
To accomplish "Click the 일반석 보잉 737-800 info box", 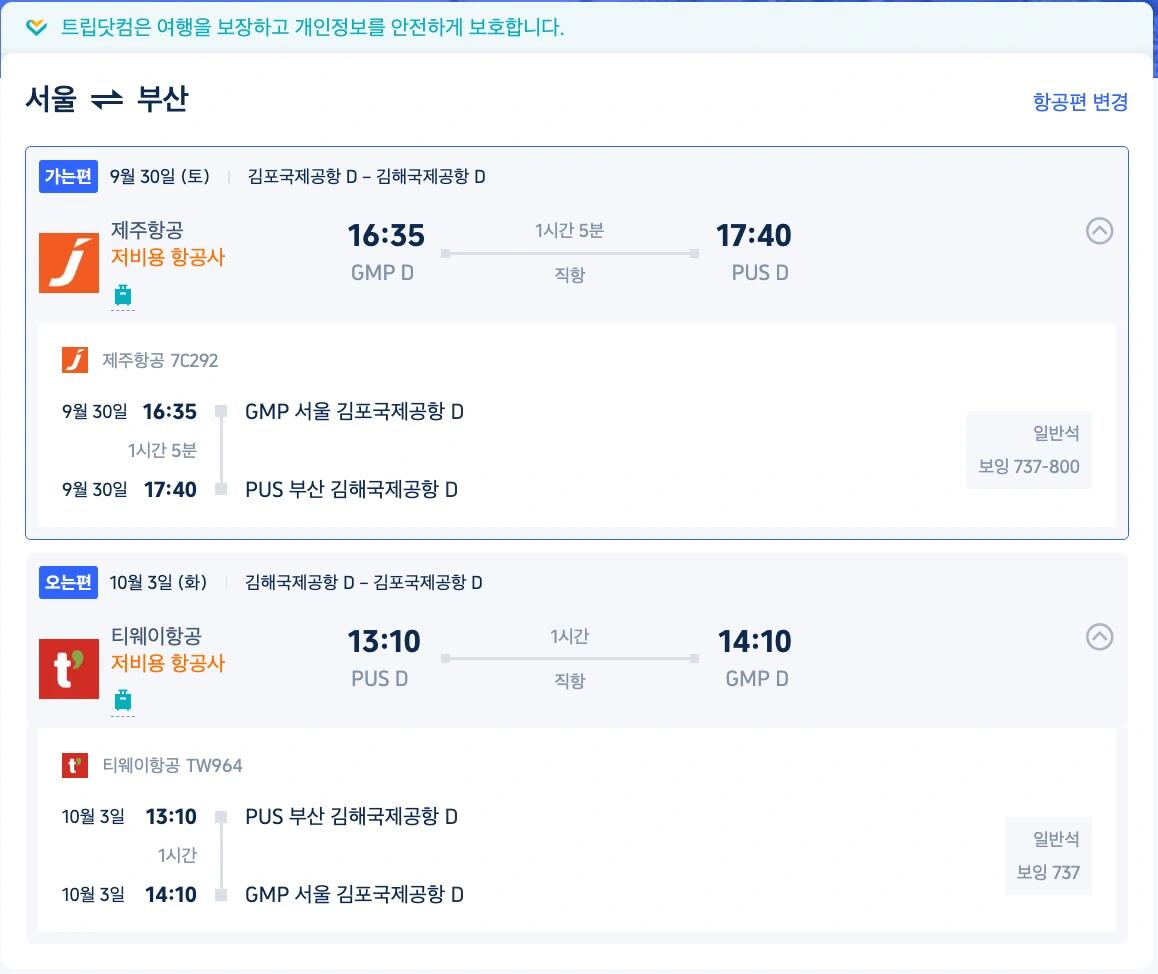I will pyautogui.click(x=1029, y=450).
